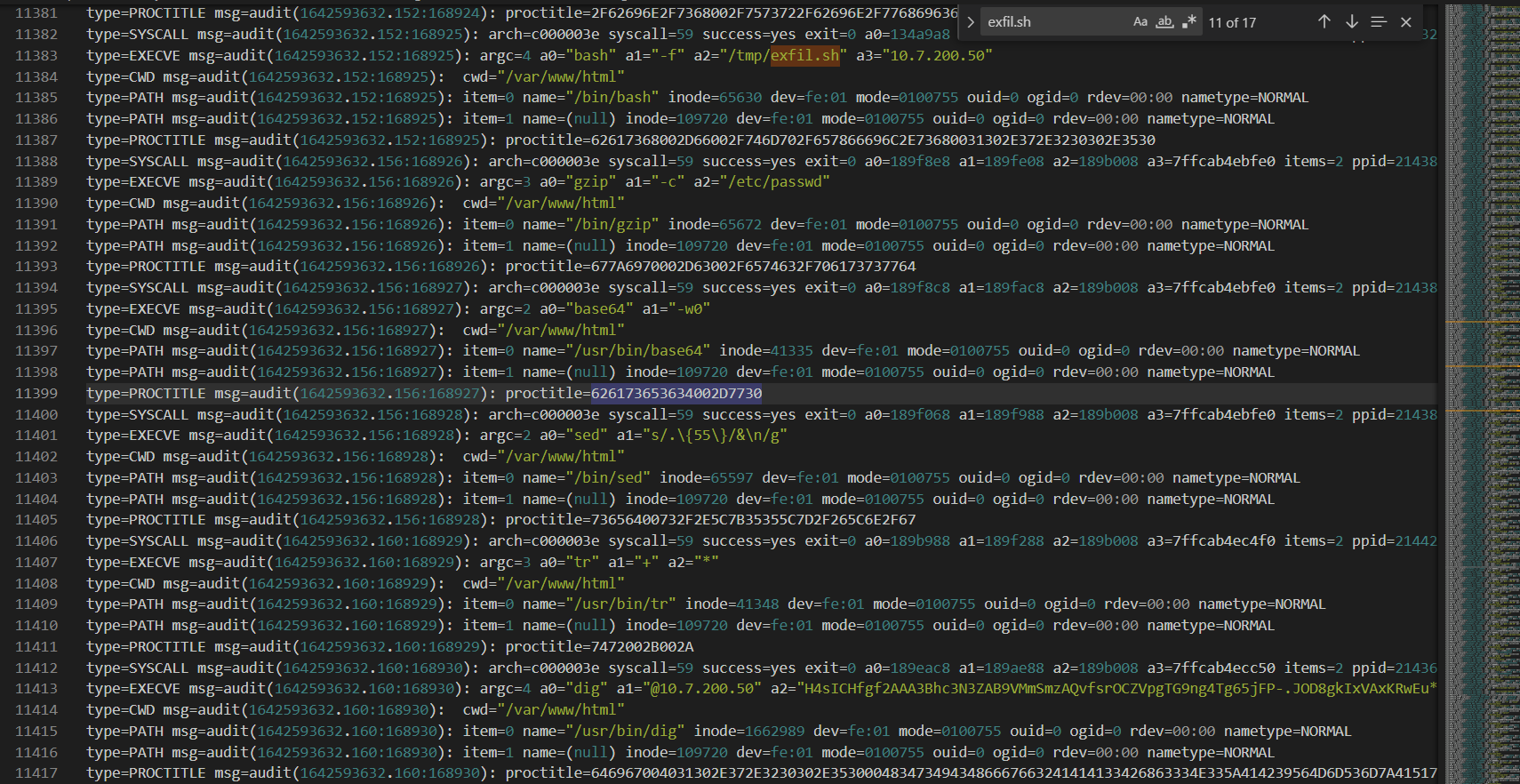
Task: Click proctitle=7472002B002A on line 11411
Action: click(x=599, y=646)
